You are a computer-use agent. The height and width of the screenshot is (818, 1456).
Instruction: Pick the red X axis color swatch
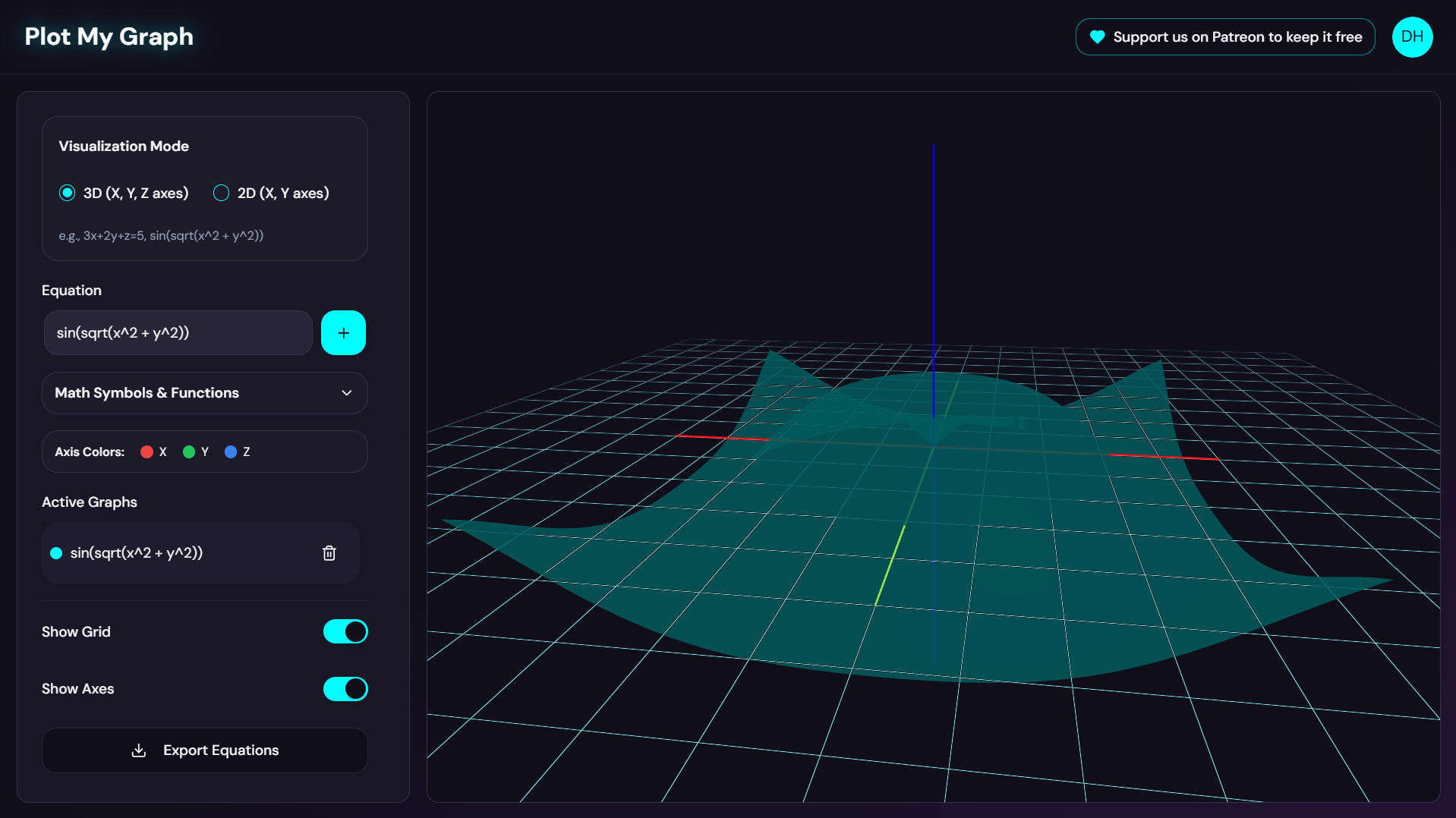tap(147, 451)
